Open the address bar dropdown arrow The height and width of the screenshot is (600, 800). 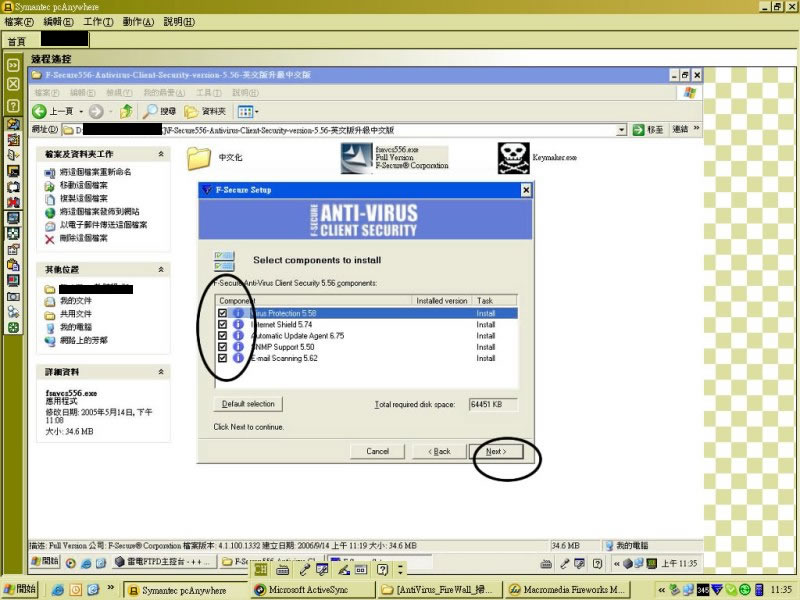[x=621, y=130]
